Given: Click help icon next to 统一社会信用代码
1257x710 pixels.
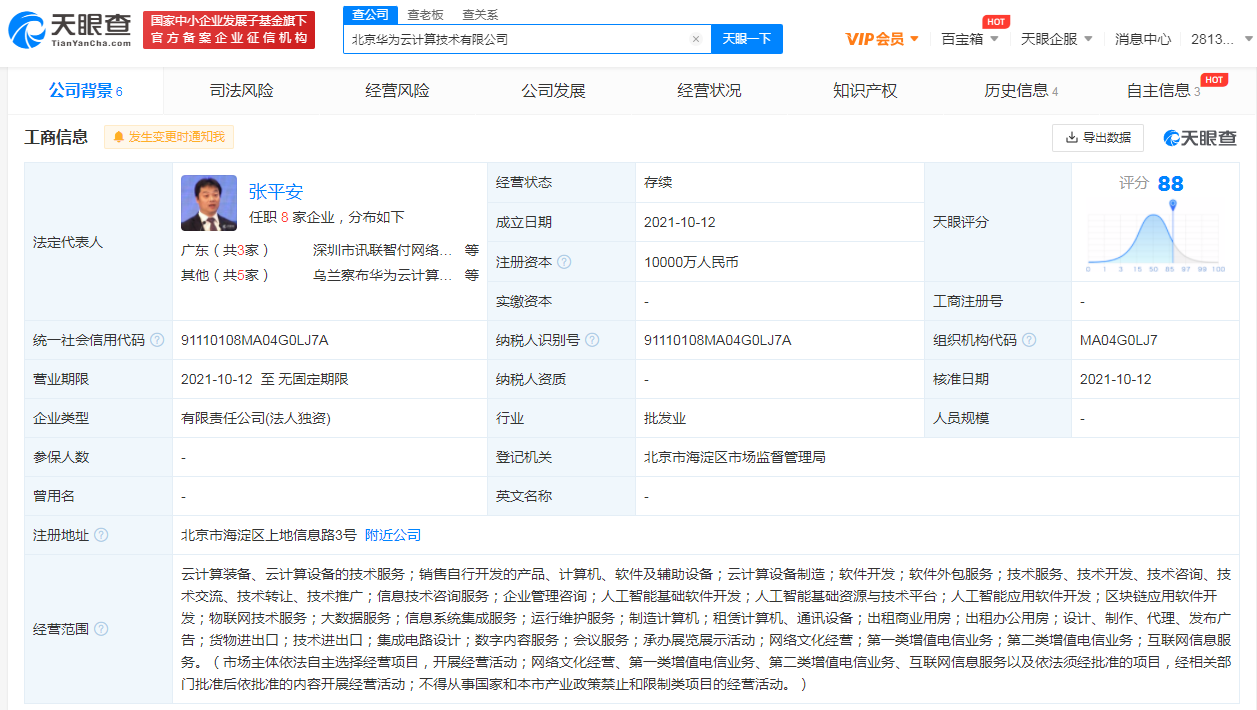Looking at the screenshot, I should click(157, 340).
